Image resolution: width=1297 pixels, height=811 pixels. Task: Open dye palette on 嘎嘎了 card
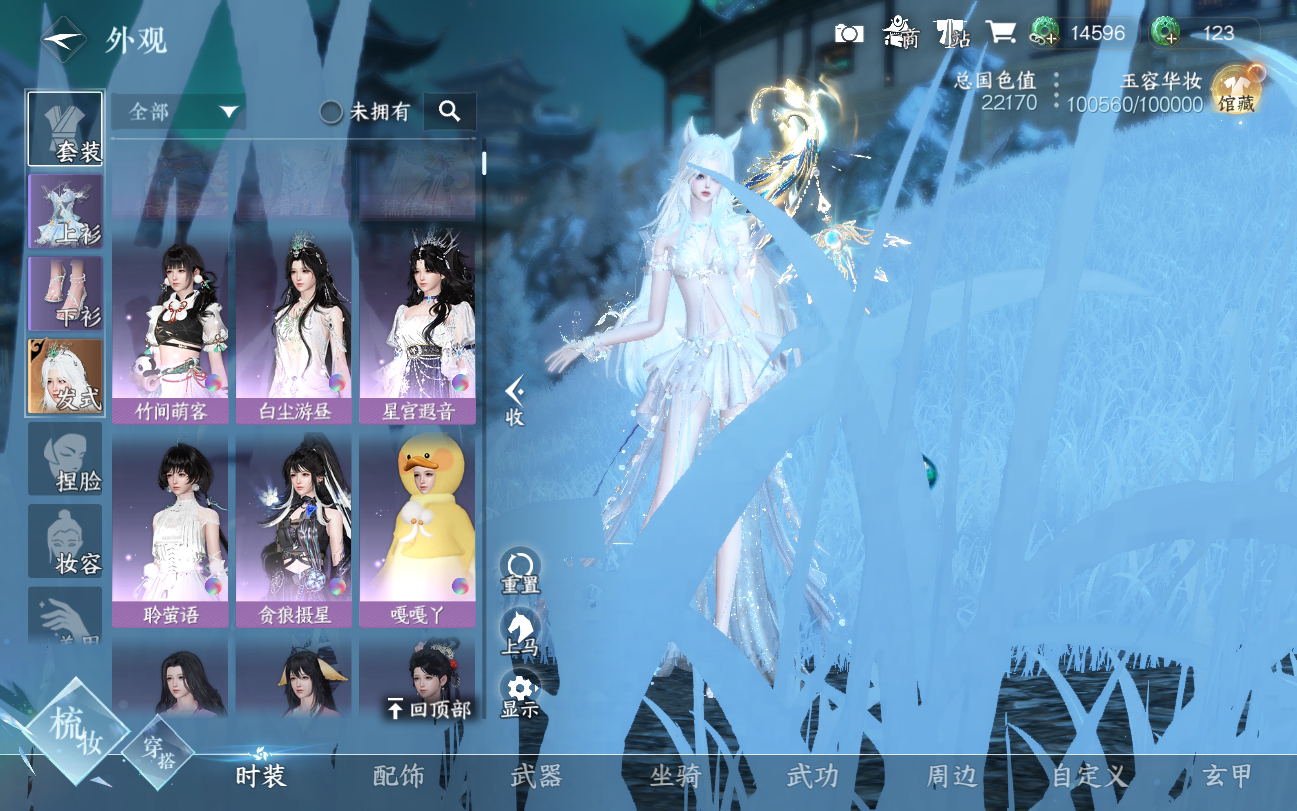(461, 586)
